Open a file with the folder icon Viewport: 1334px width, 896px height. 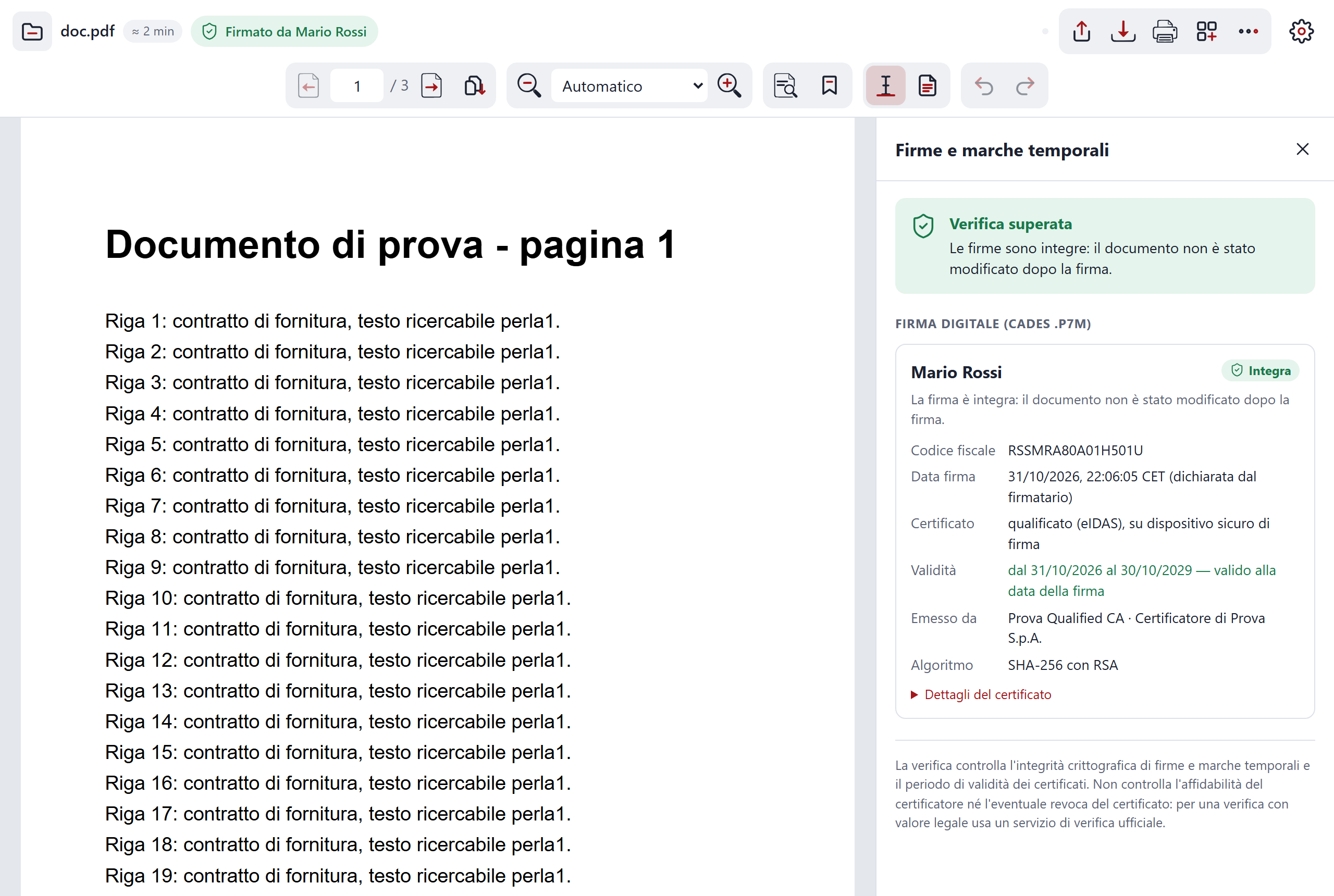(32, 31)
